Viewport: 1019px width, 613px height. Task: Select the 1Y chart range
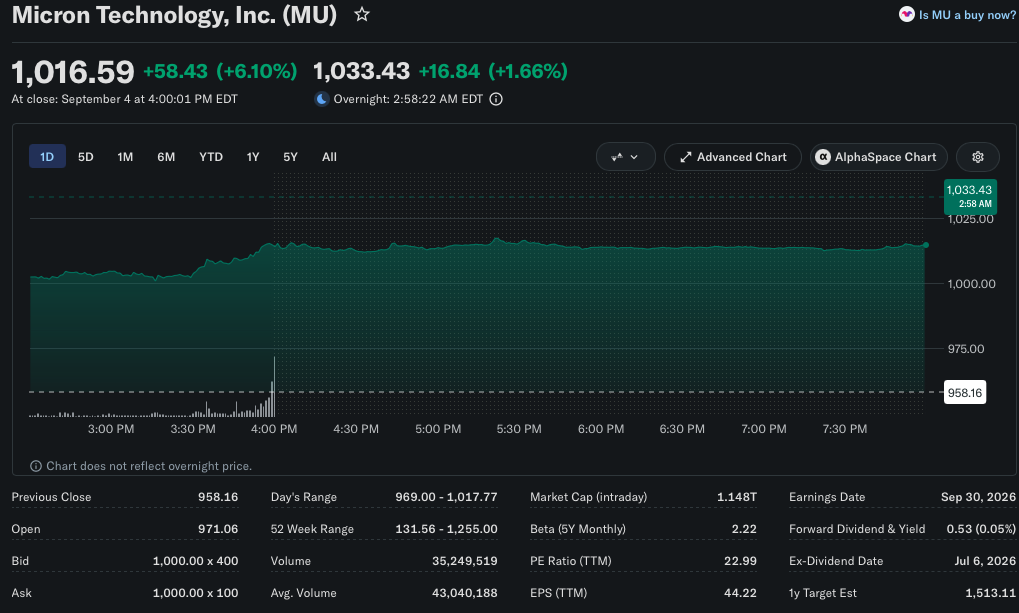point(253,157)
